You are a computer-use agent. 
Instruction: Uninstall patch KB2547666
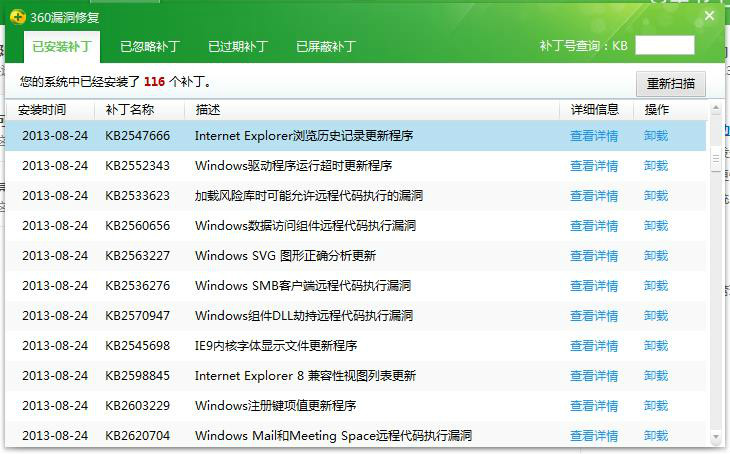[656, 136]
